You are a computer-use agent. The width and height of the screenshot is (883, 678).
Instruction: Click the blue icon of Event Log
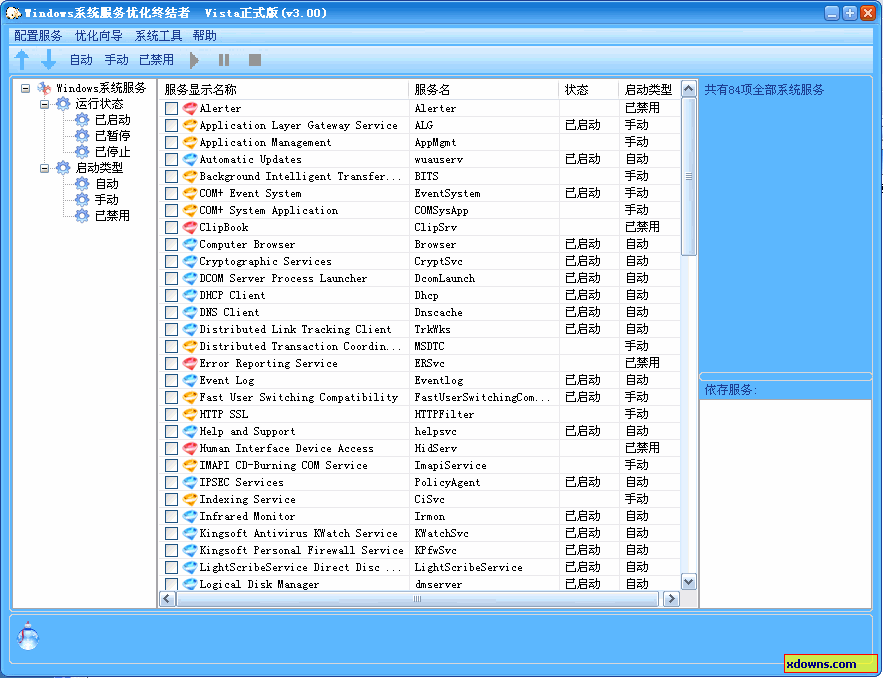point(190,380)
